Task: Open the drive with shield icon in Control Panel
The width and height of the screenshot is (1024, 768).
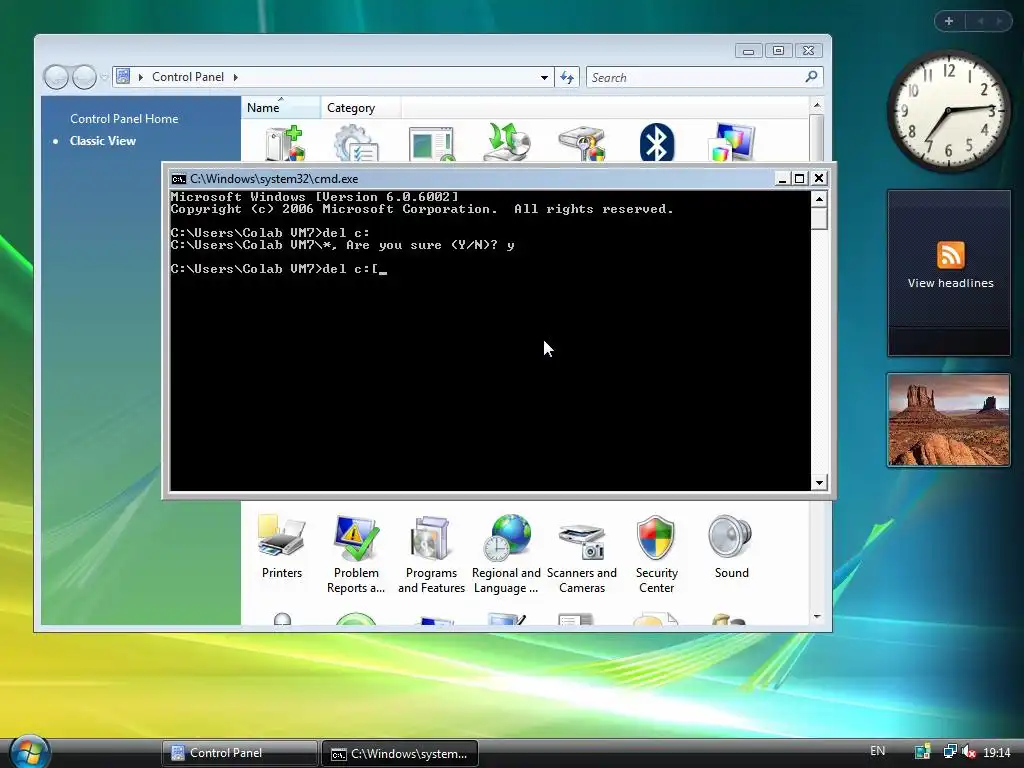Action: (581, 143)
